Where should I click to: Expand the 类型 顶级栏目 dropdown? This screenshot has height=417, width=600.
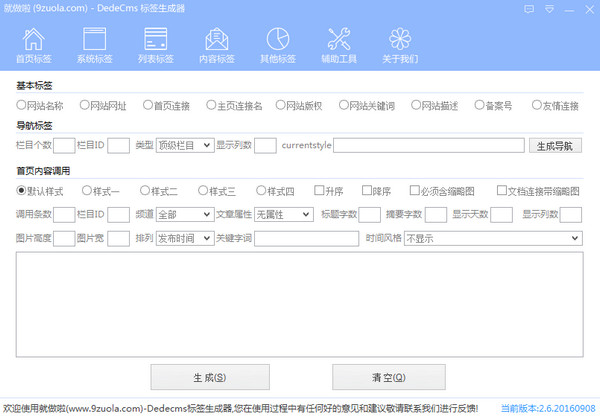pyautogui.click(x=185, y=145)
